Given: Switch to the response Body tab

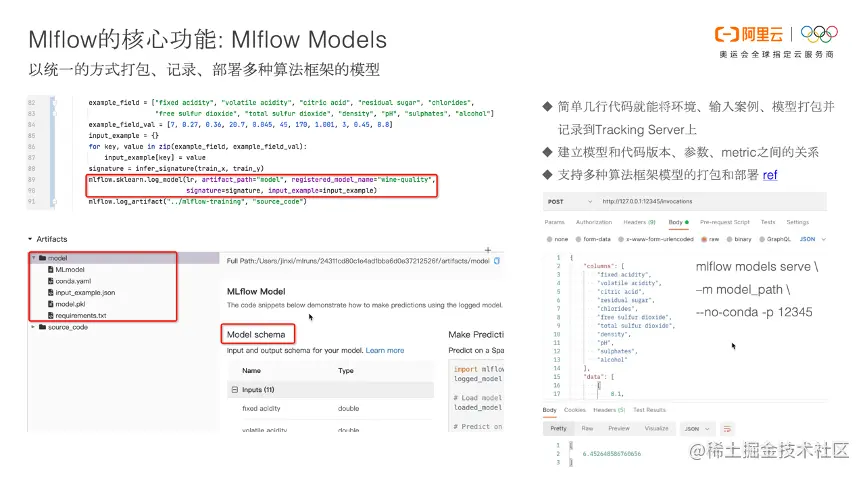Looking at the screenshot, I should point(550,410).
